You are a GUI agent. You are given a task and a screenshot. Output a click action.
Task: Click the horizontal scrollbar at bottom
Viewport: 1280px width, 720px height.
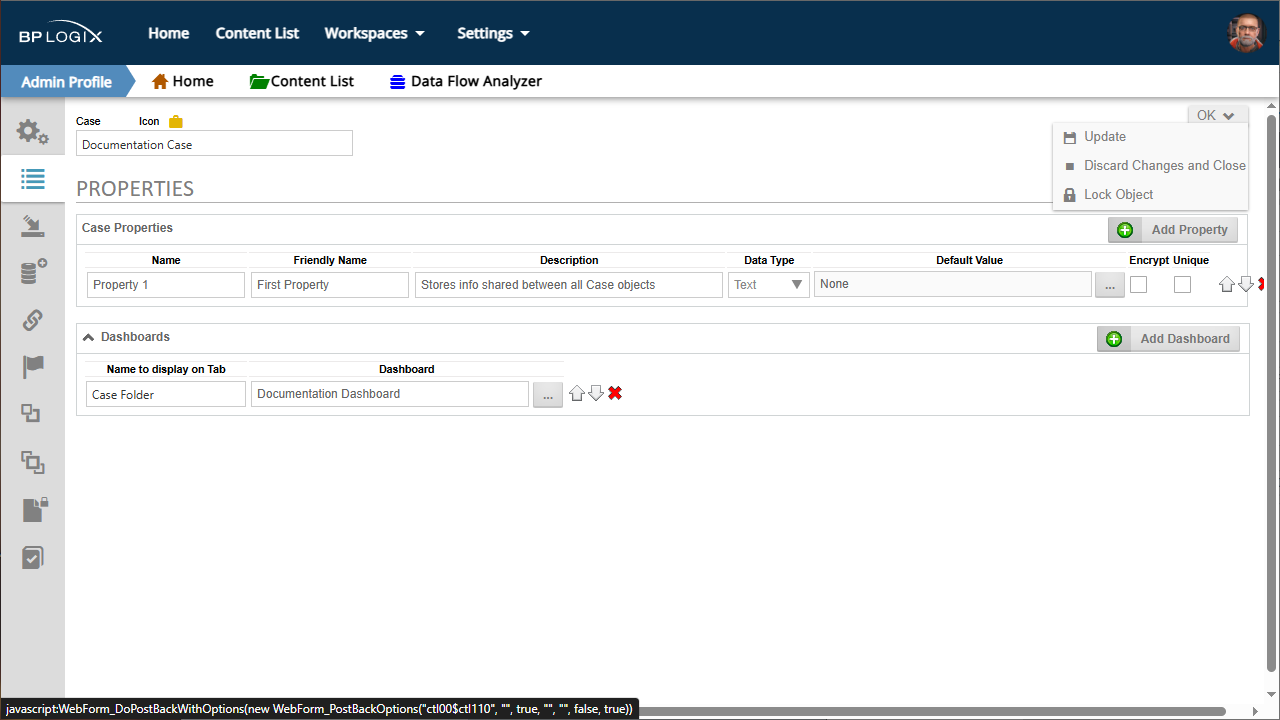pos(930,711)
